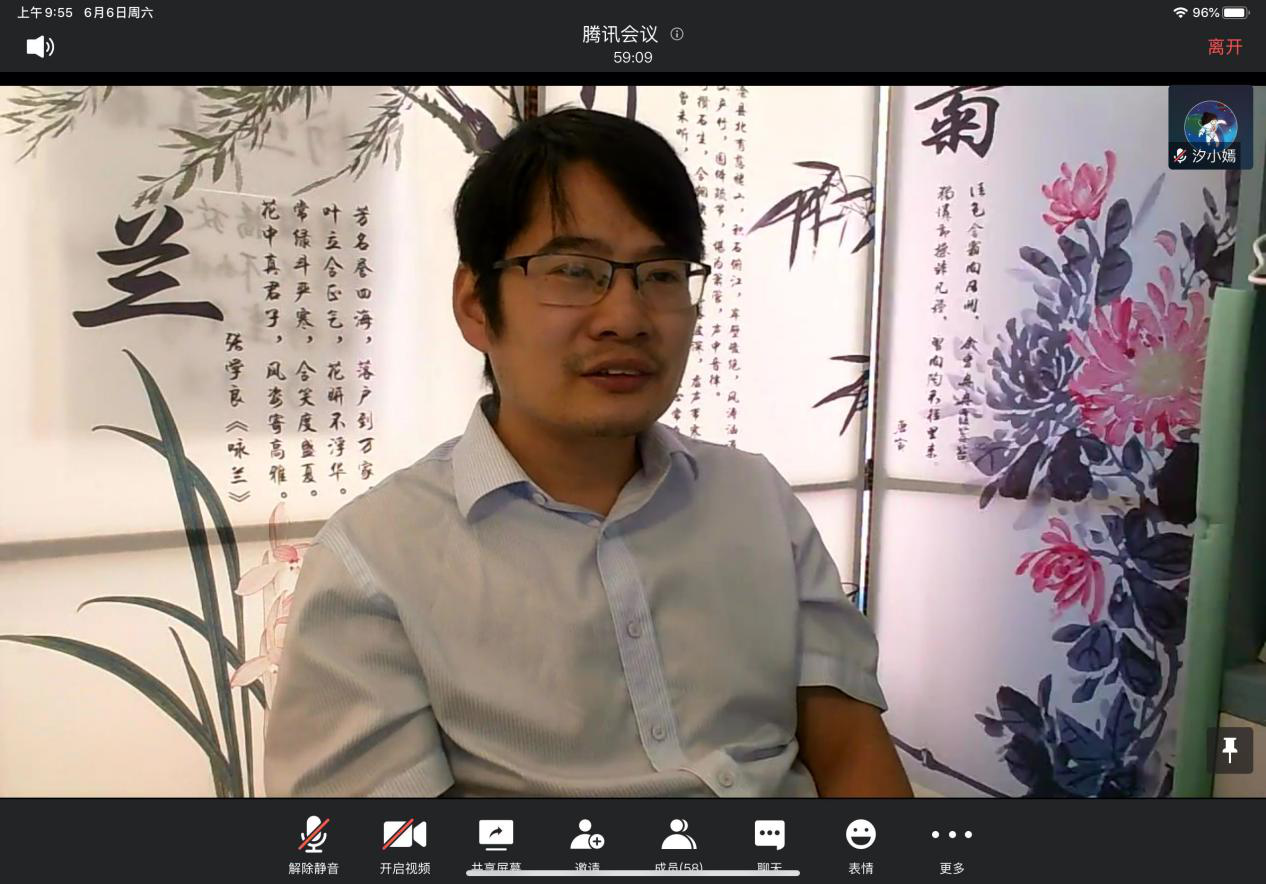Select the 汐小嫣 participant thumbnail

pos(1210,127)
